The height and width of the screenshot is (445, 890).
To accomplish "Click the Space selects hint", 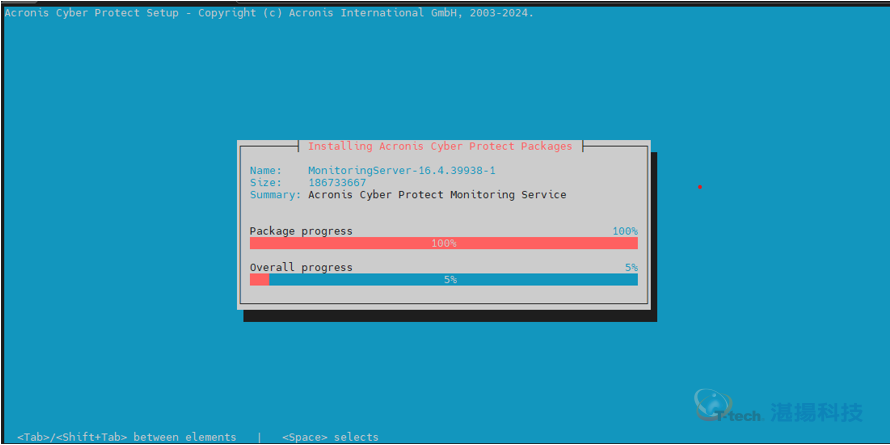I will [x=330, y=437].
